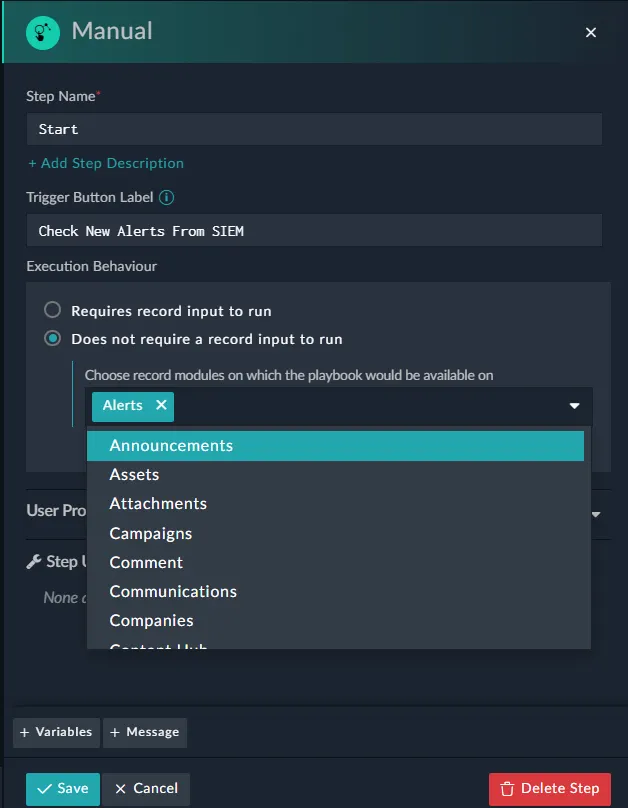Remove the Alerts tag with its X
This screenshot has height=808, width=628.
click(x=160, y=406)
